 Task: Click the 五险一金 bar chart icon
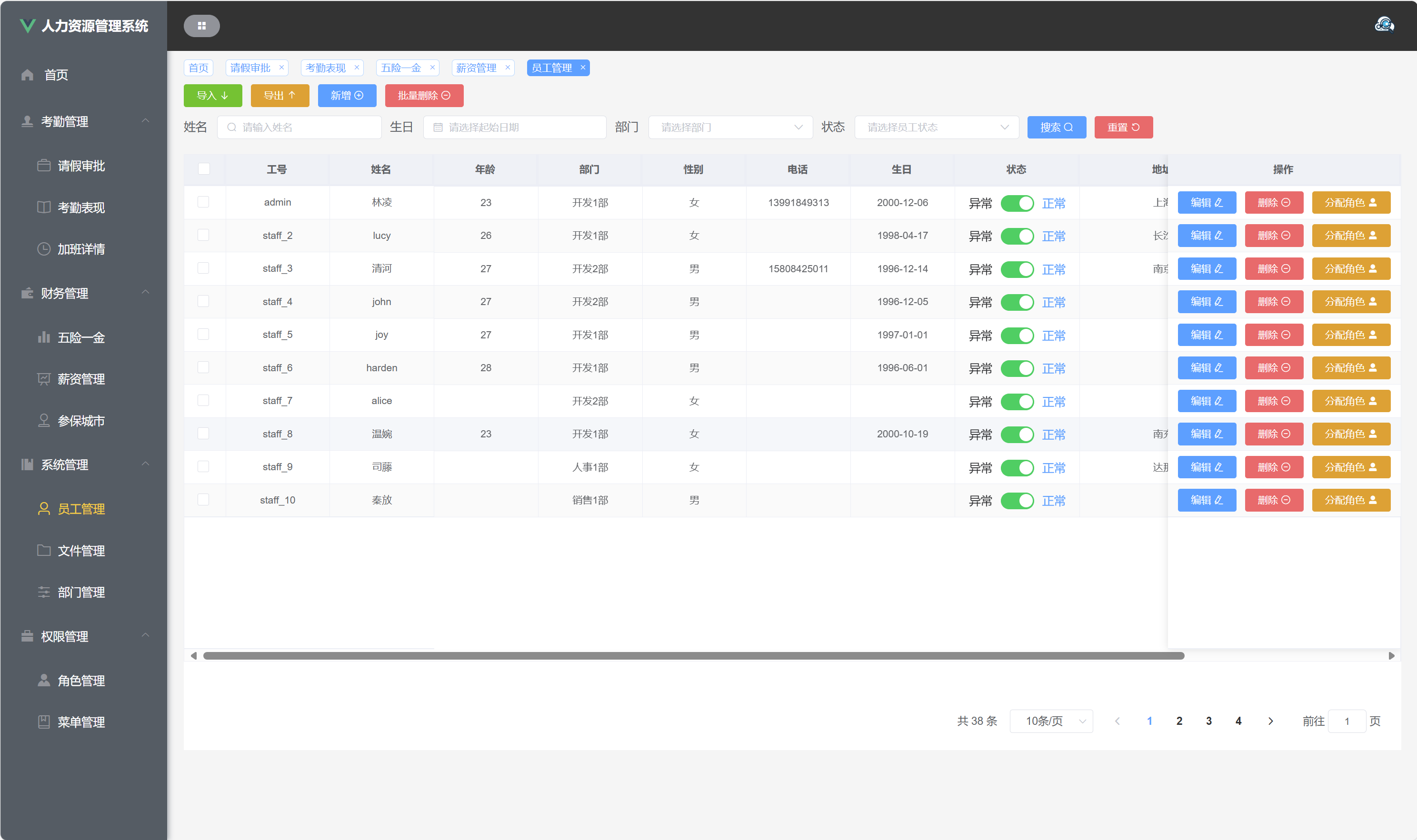(x=44, y=337)
